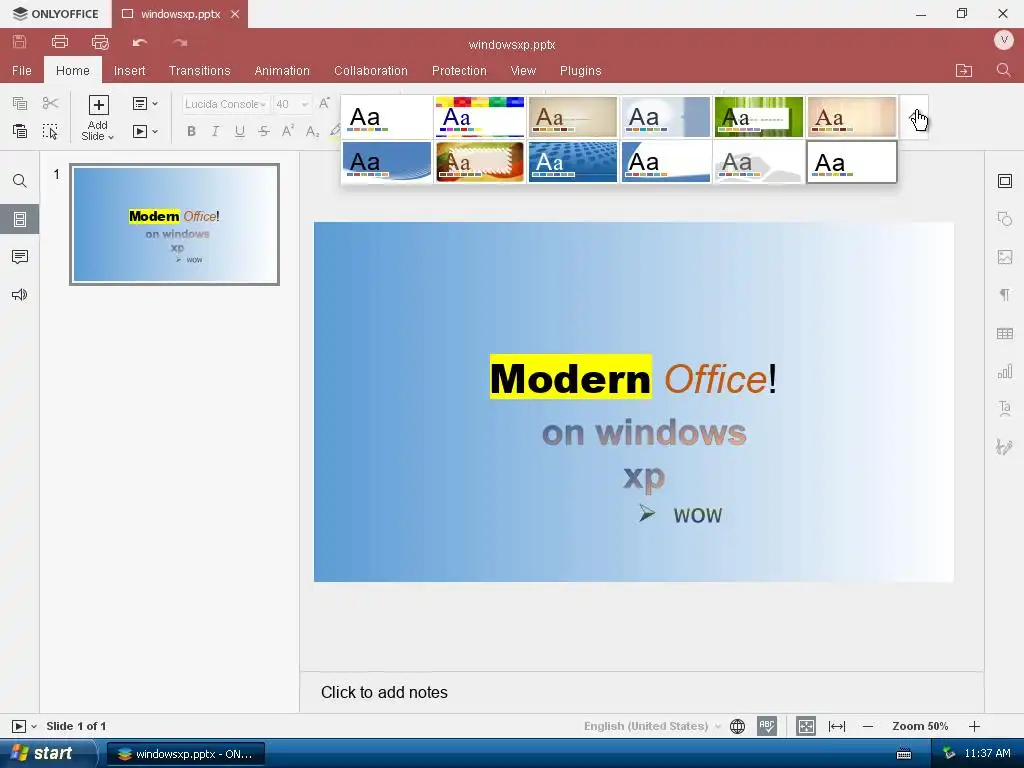Screen dimensions: 1024x768
Task: Switch to the View tab
Action: coord(523,71)
